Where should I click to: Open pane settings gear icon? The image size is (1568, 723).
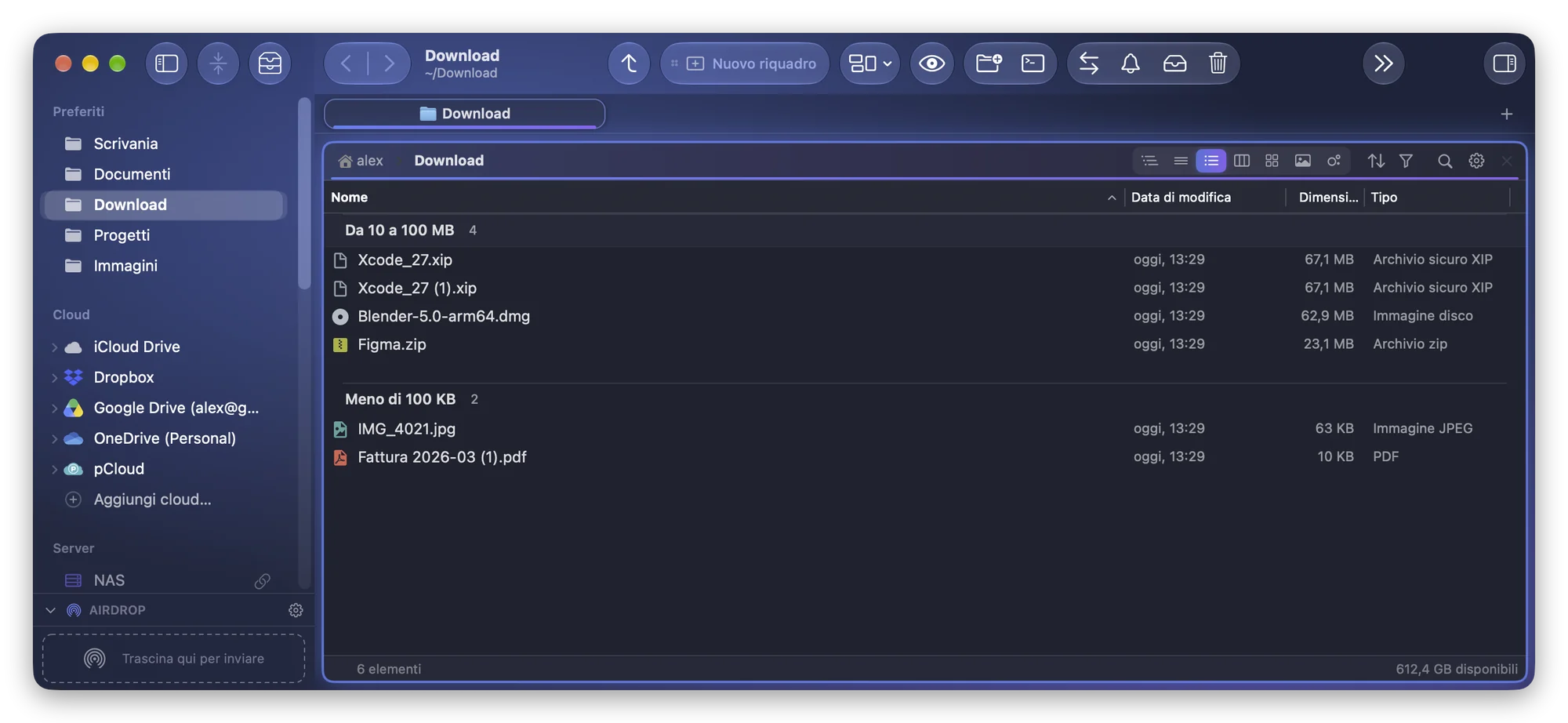tap(1476, 161)
